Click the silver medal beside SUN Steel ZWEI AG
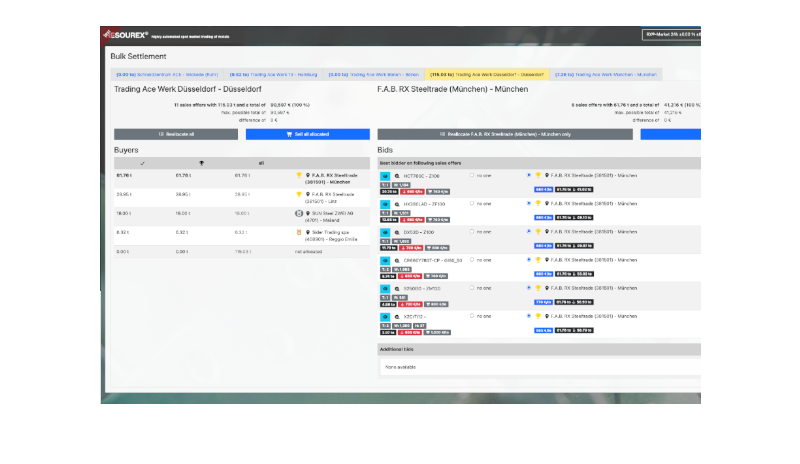Image resolution: width=800 pixels, height=464 pixels. click(299, 213)
